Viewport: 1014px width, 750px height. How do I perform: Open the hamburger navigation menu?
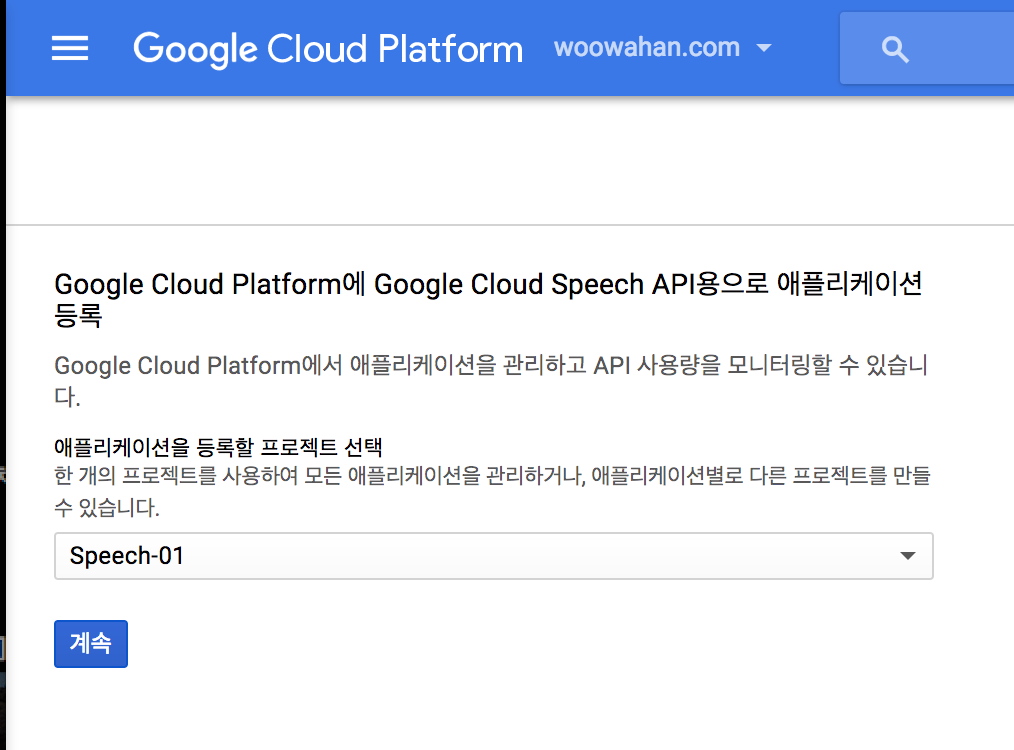[x=70, y=48]
